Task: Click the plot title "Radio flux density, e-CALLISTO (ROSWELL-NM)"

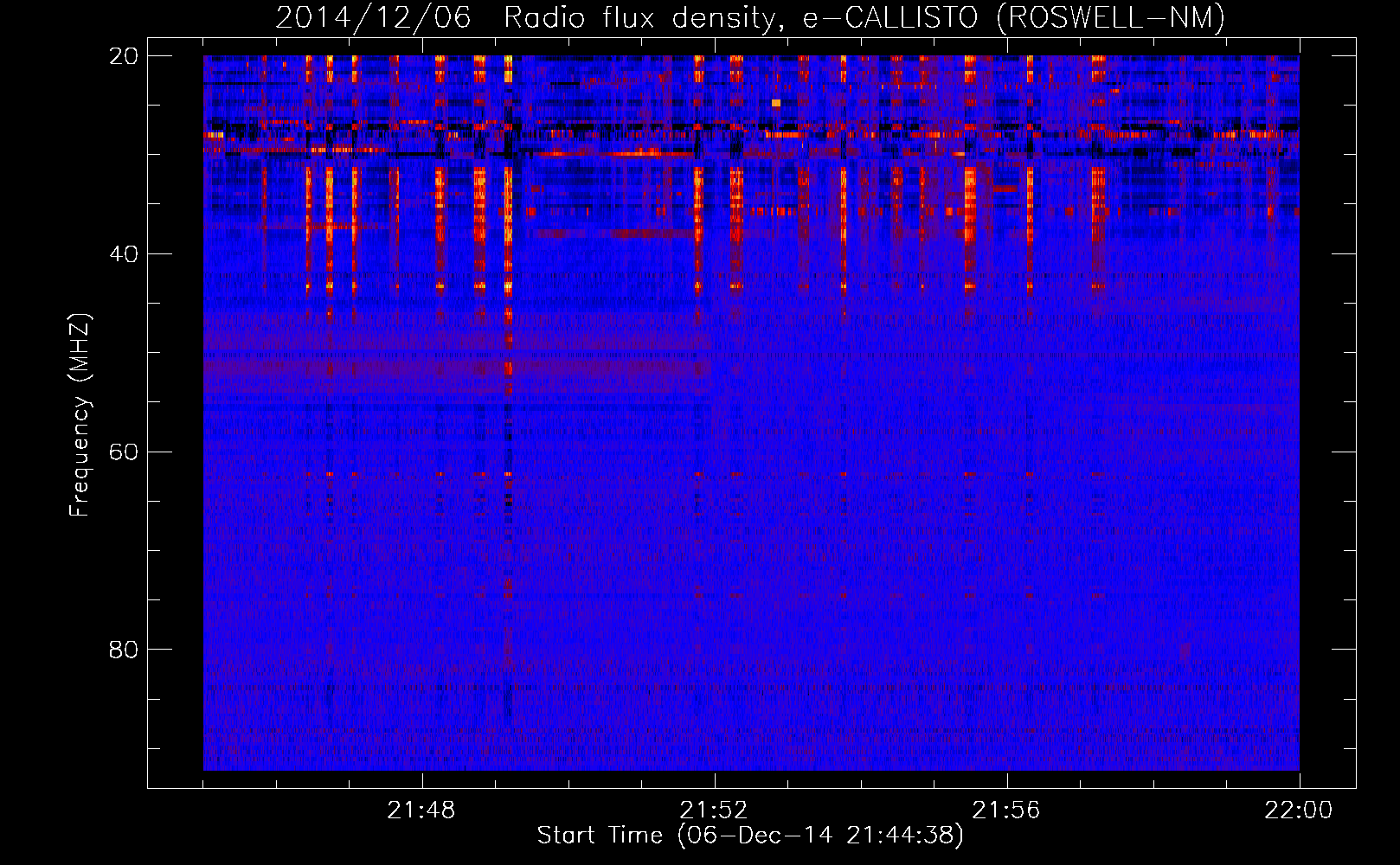Action: (x=864, y=17)
